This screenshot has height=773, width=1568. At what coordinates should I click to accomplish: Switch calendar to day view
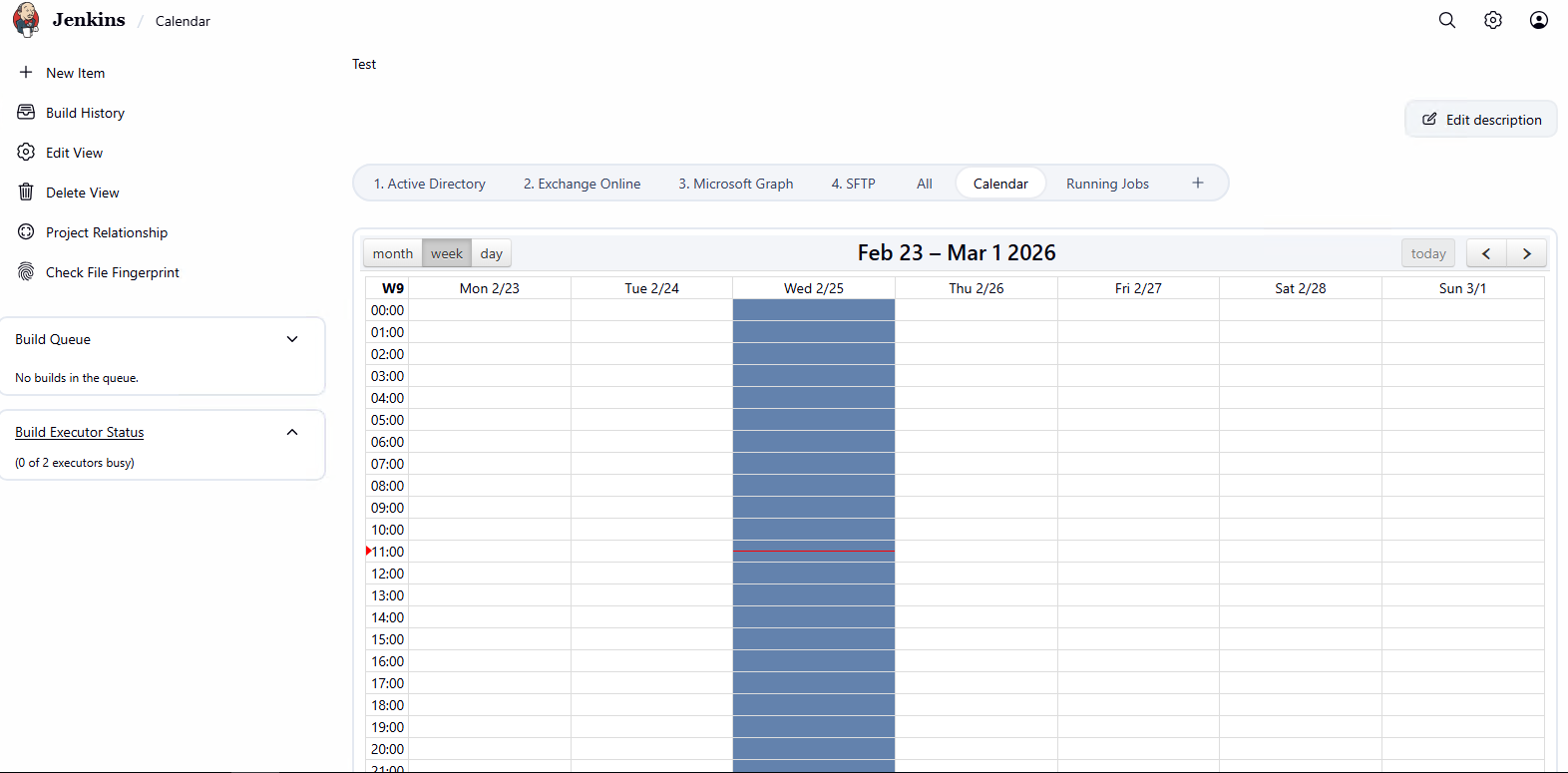491,253
